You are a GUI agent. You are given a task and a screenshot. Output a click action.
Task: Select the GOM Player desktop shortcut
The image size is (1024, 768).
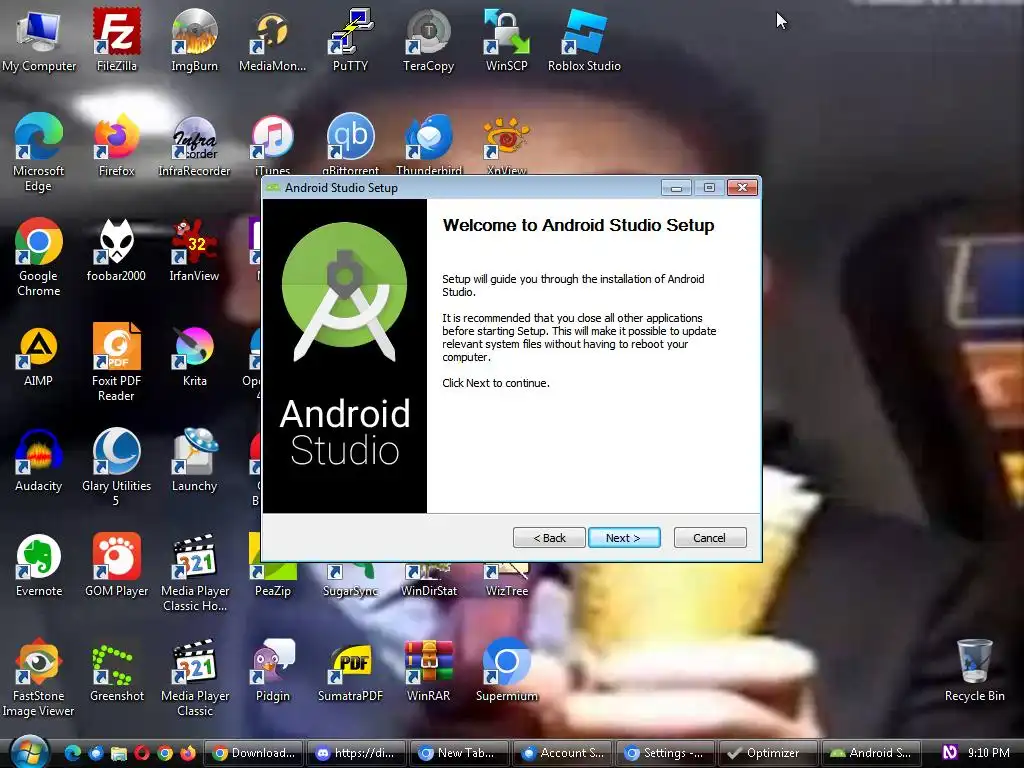116,566
